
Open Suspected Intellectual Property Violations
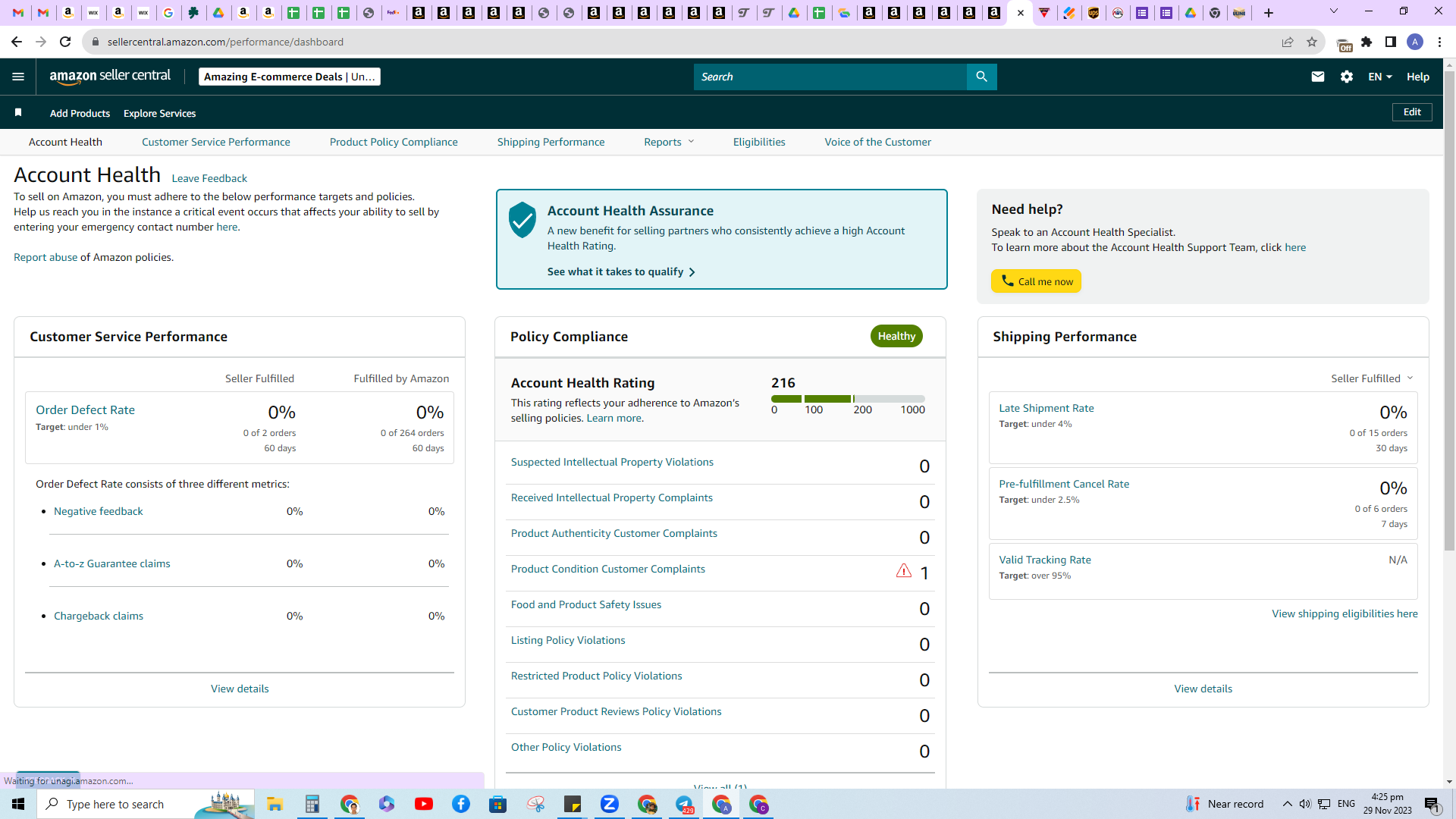click(612, 462)
